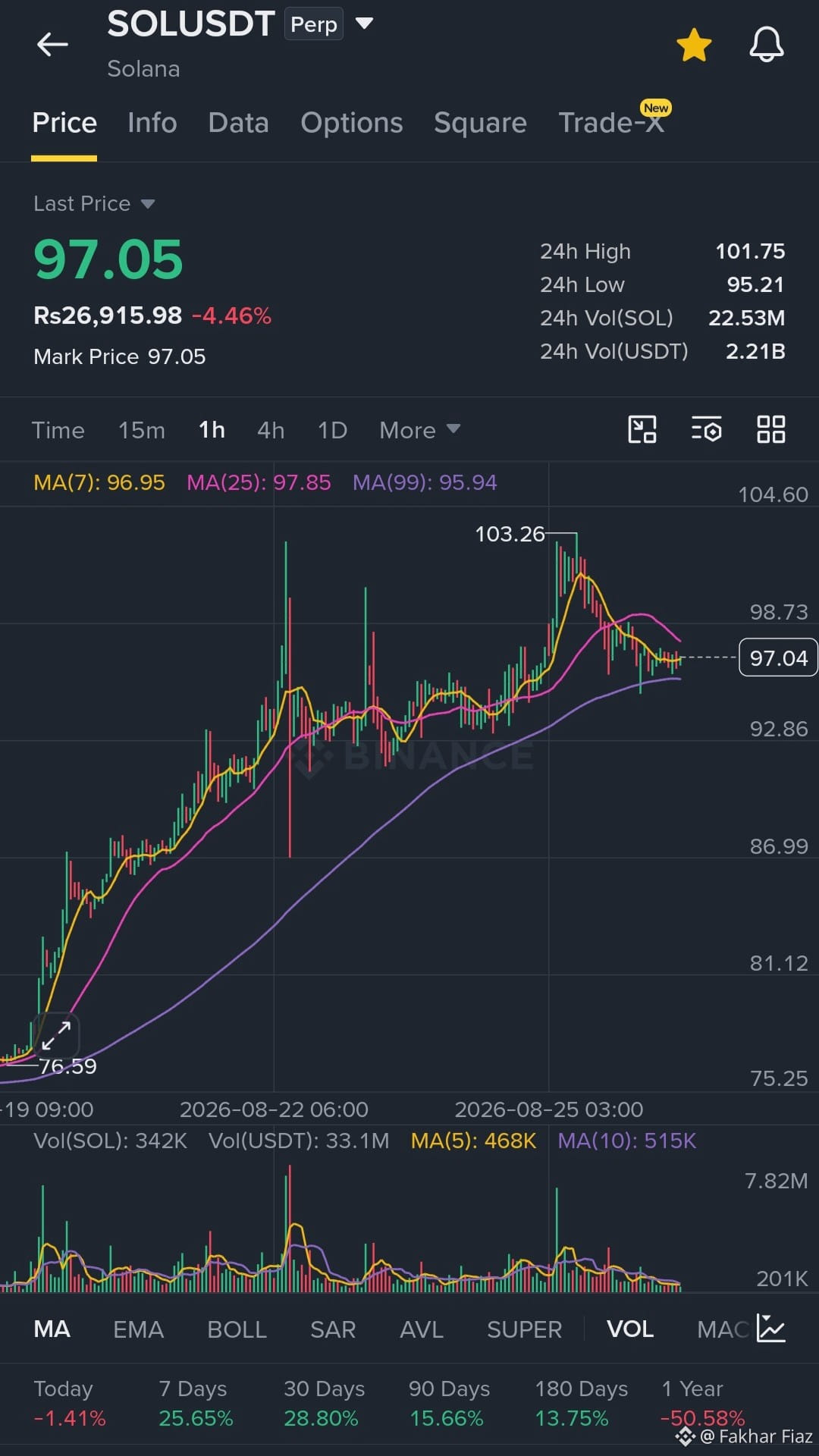This screenshot has height=1456, width=819.
Task: Toggle the VOL sub-indicator
Action: tap(630, 1329)
